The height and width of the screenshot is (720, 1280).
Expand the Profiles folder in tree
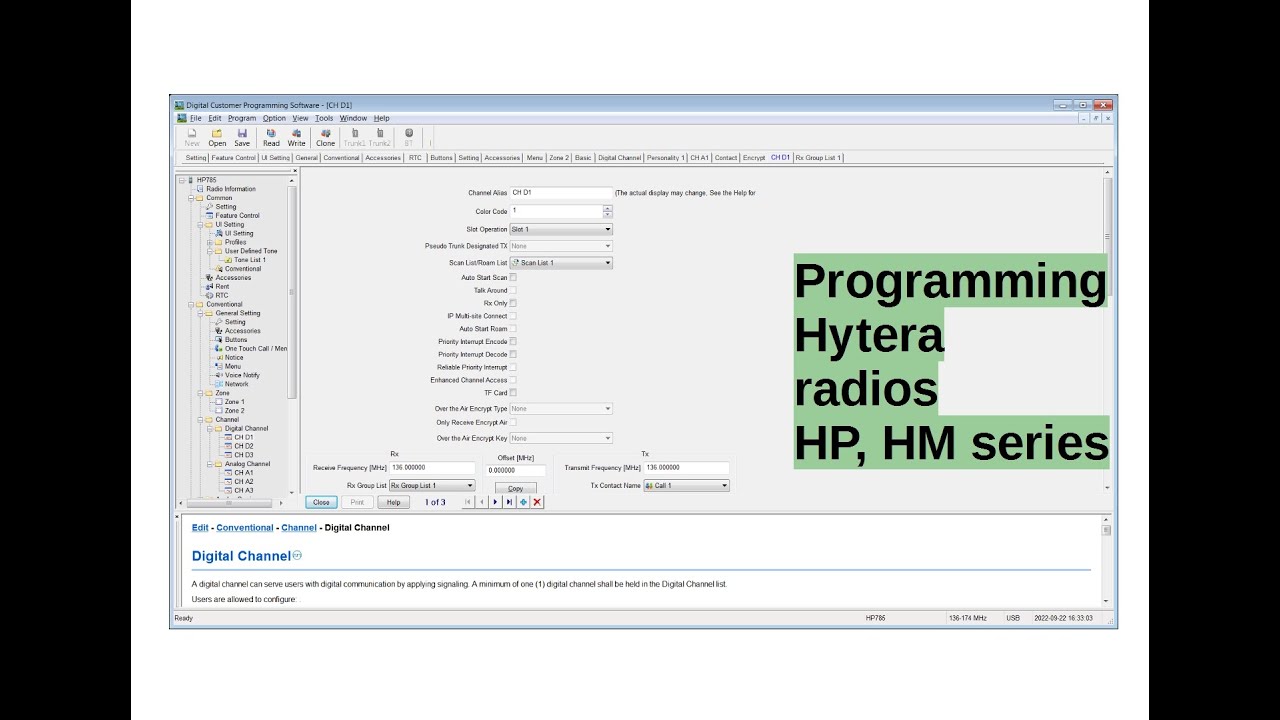click(210, 242)
